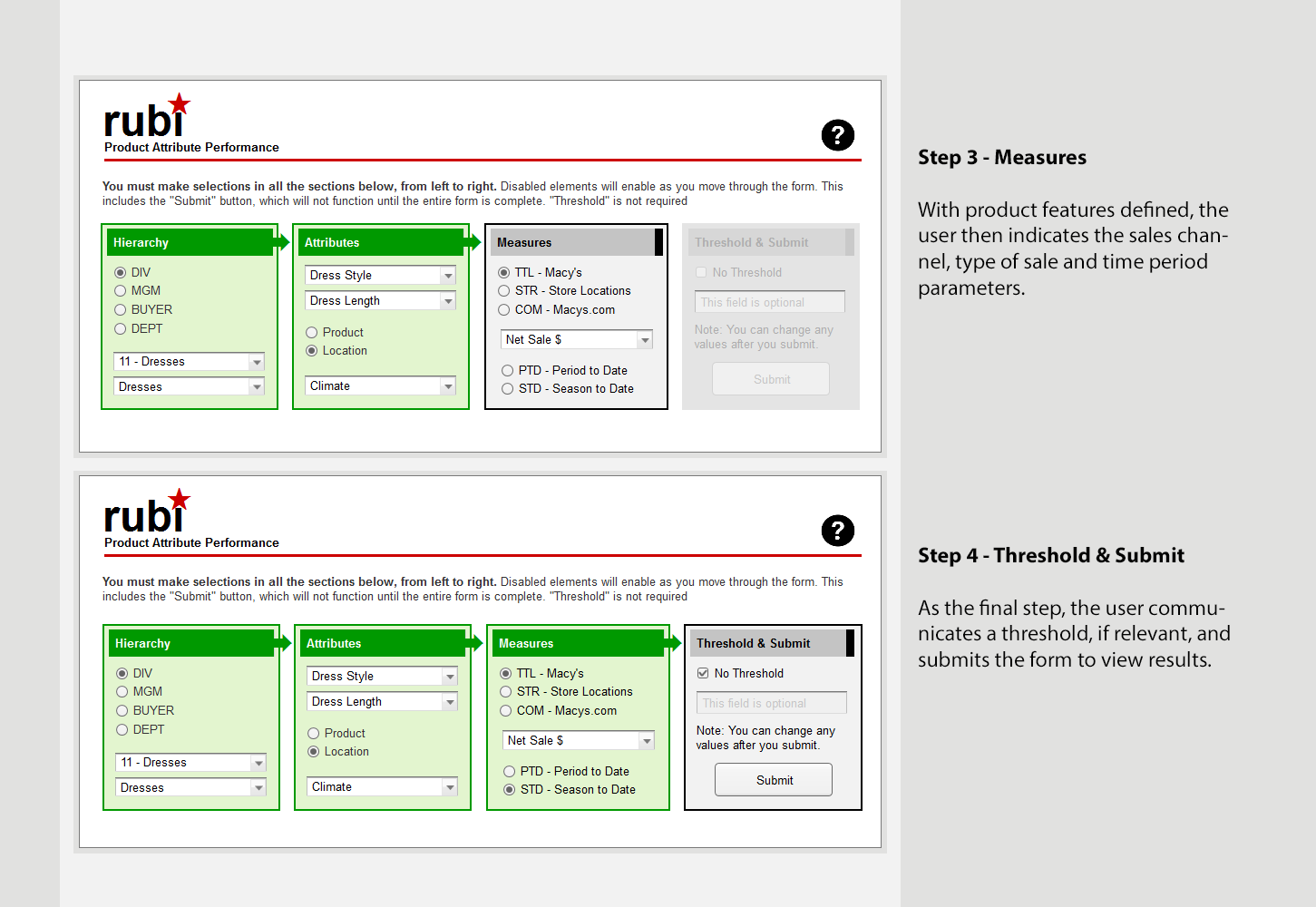Expand Dress Style dropdown in Step 4 form
This screenshot has height=907, width=1316.
click(x=382, y=676)
